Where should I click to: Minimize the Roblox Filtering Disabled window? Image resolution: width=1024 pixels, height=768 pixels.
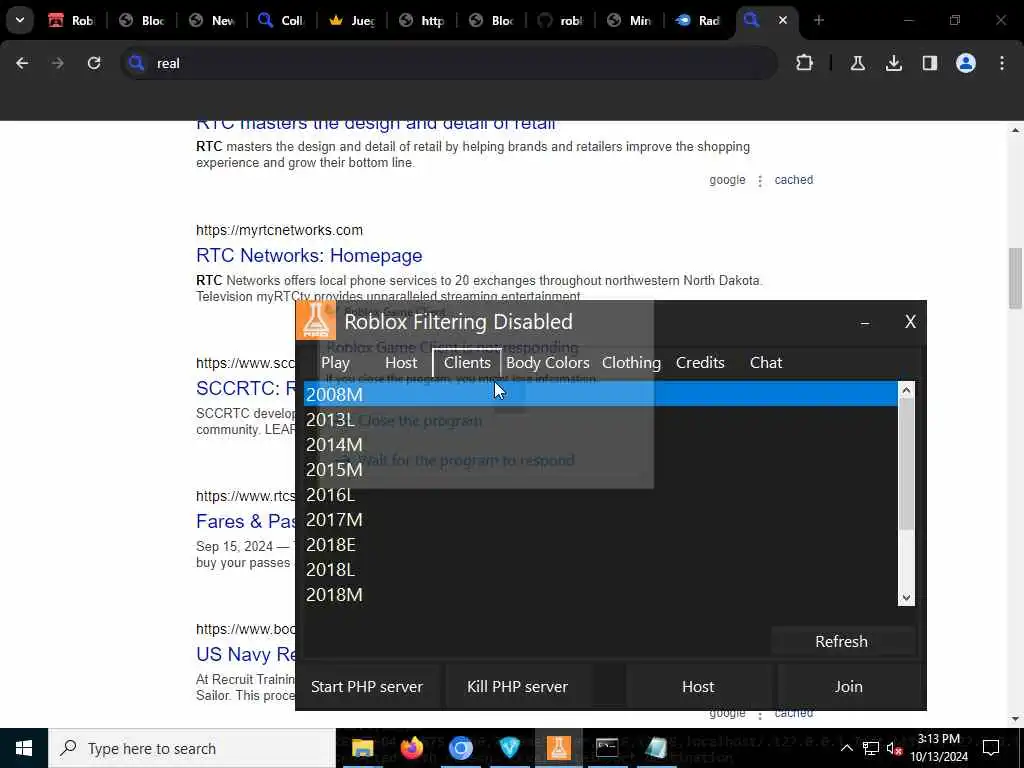[865, 322]
